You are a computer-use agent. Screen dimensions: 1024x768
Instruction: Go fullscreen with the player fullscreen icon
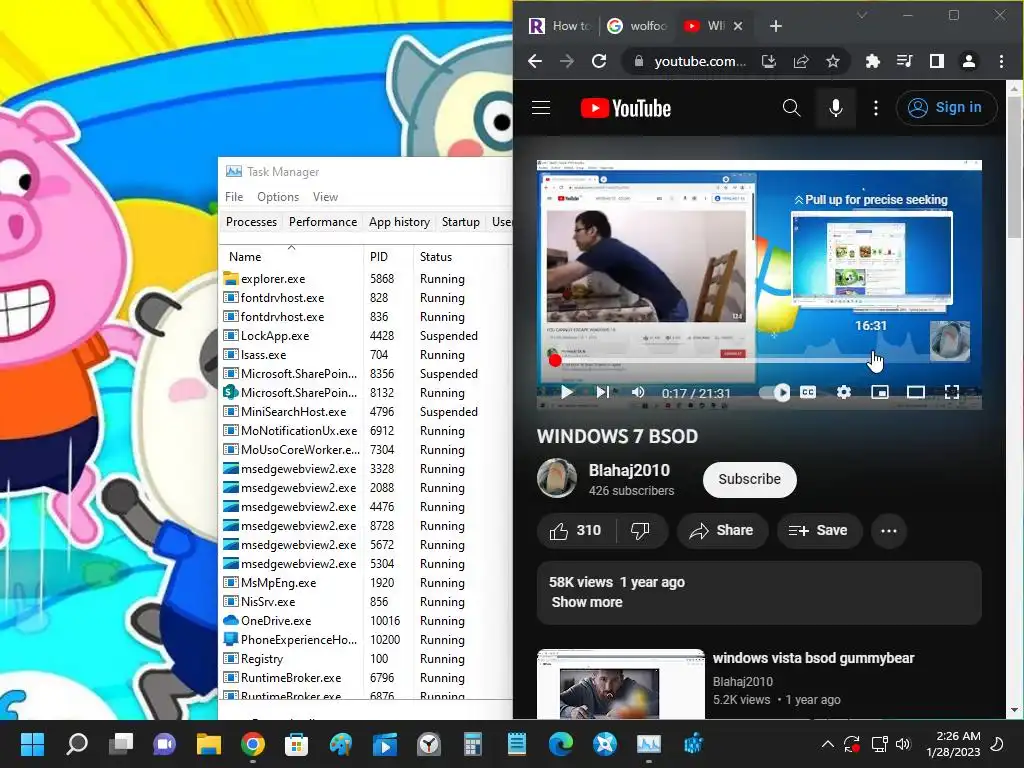pyautogui.click(x=952, y=392)
